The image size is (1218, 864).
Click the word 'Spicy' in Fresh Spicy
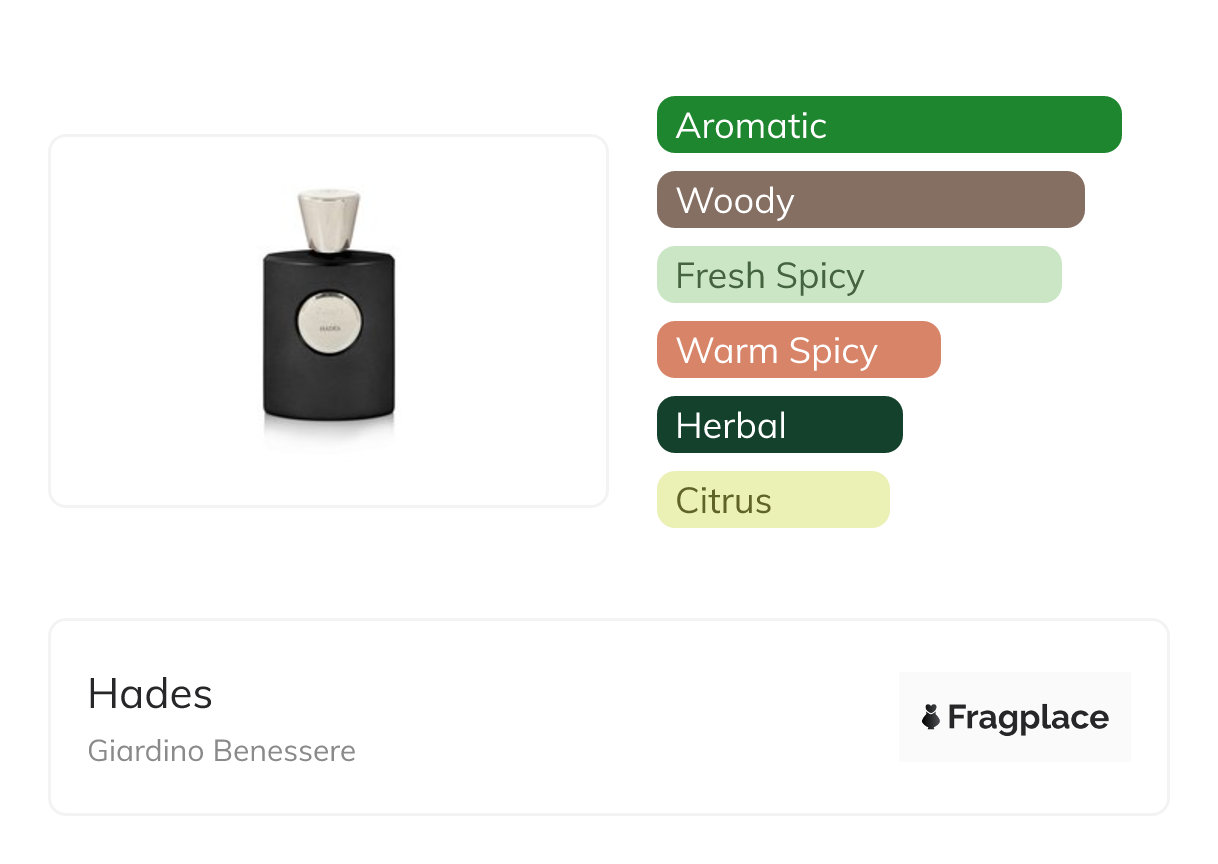(x=820, y=276)
